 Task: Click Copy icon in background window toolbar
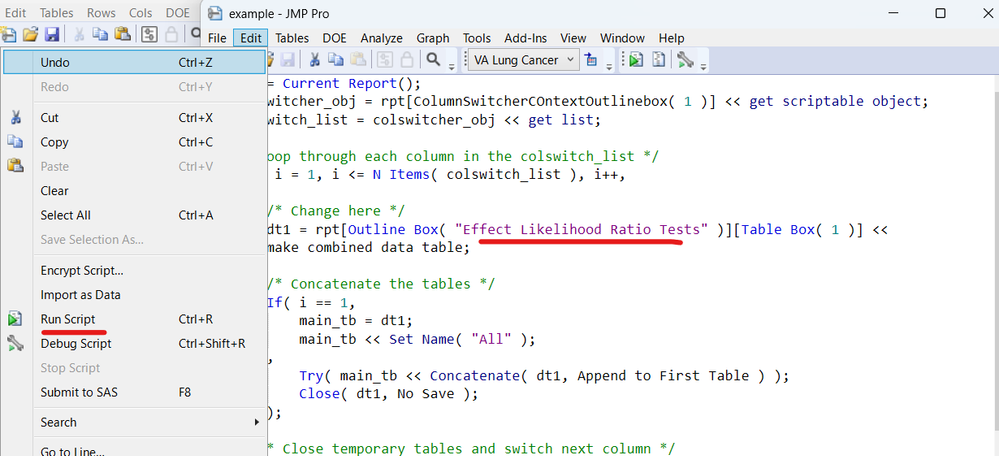100,34
